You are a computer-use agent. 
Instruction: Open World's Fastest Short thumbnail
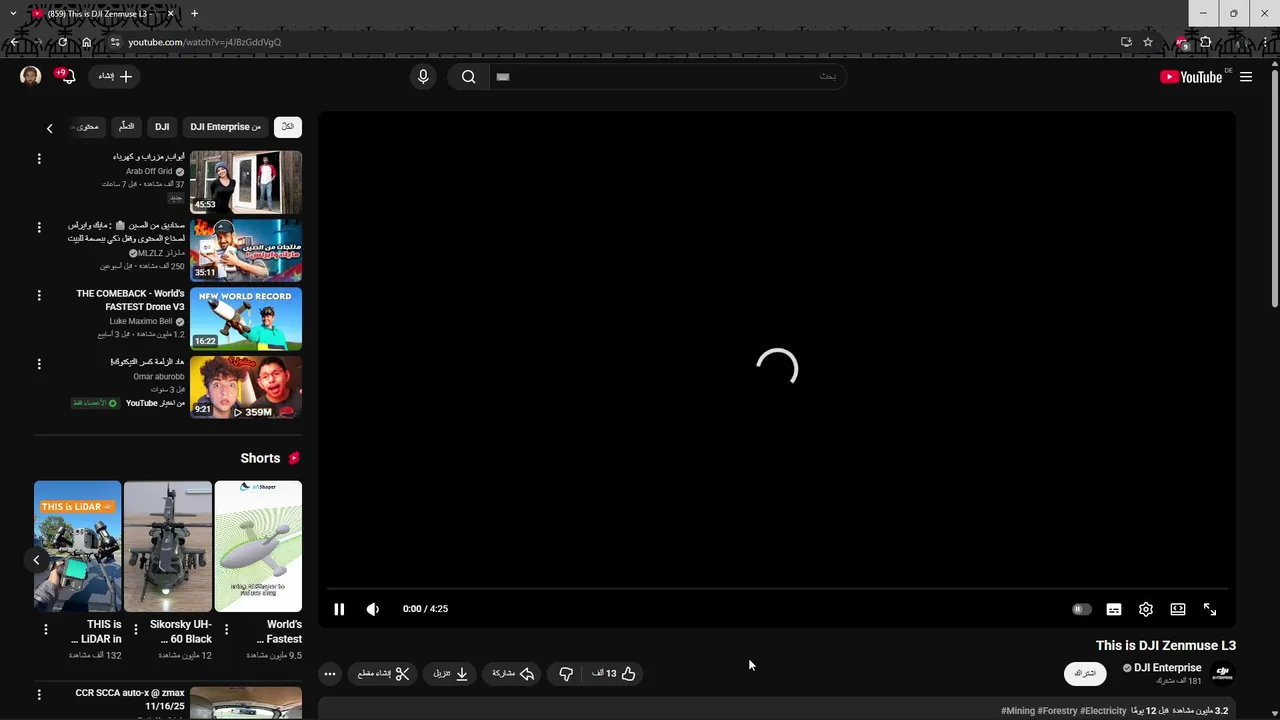click(258, 546)
